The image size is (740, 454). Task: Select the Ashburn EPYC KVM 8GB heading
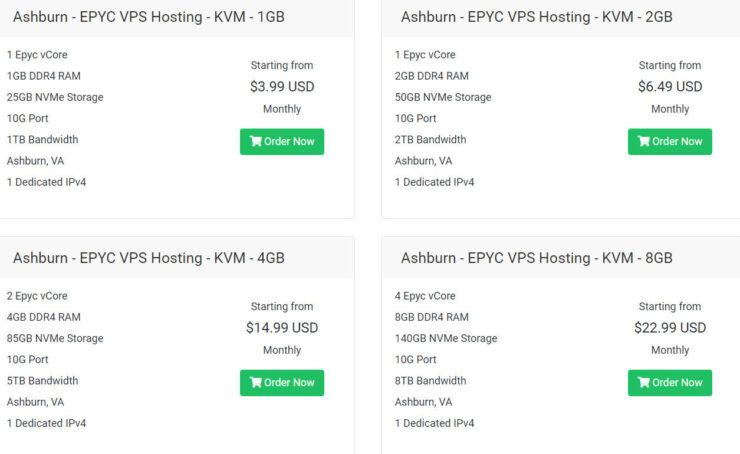pyautogui.click(x=537, y=258)
